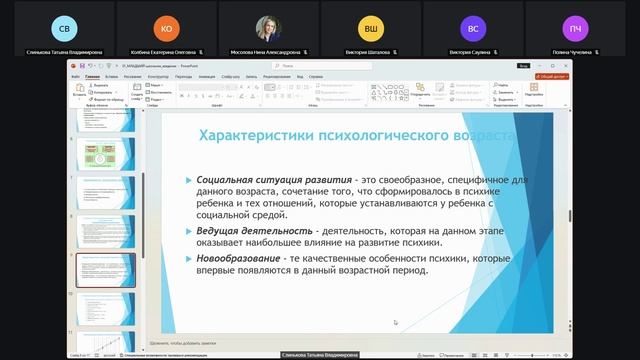Click the Normal view icon in status bar

(x=474, y=356)
